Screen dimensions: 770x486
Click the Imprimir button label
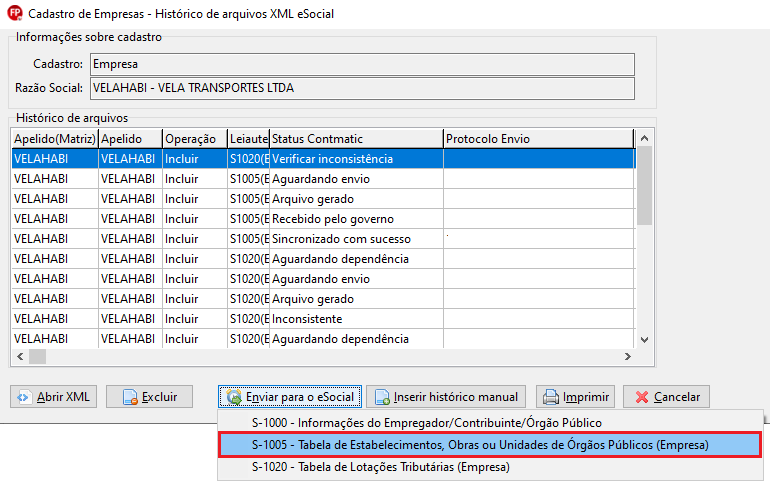pyautogui.click(x=586, y=397)
